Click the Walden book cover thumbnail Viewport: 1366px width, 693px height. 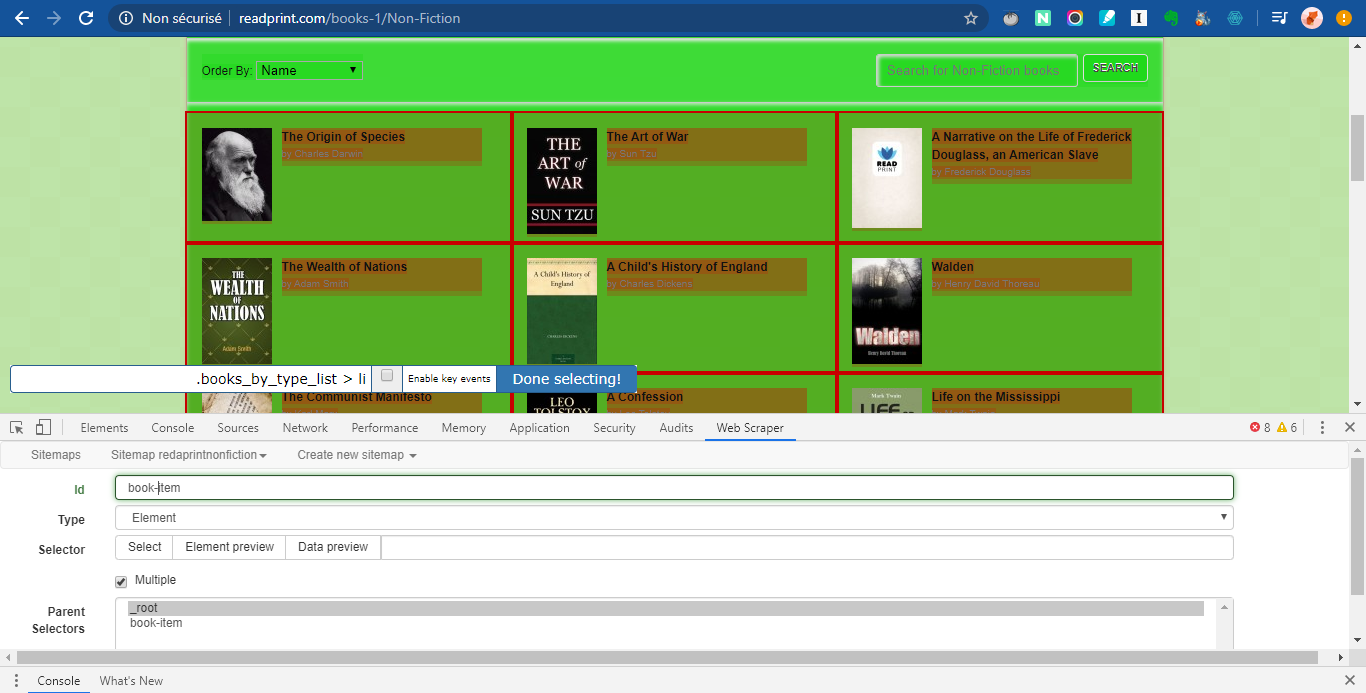(x=887, y=311)
